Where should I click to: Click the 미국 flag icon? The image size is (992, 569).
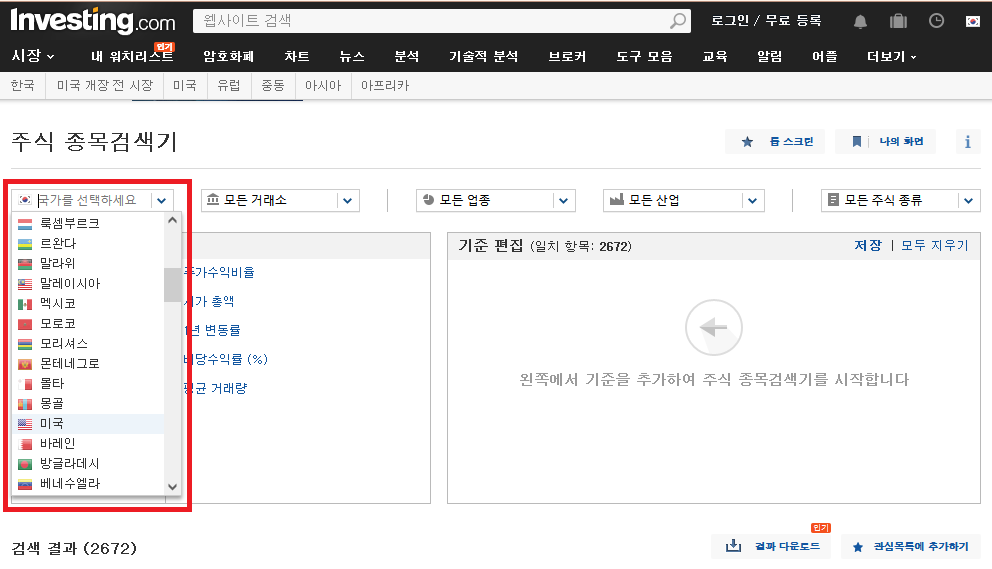click(x=25, y=424)
